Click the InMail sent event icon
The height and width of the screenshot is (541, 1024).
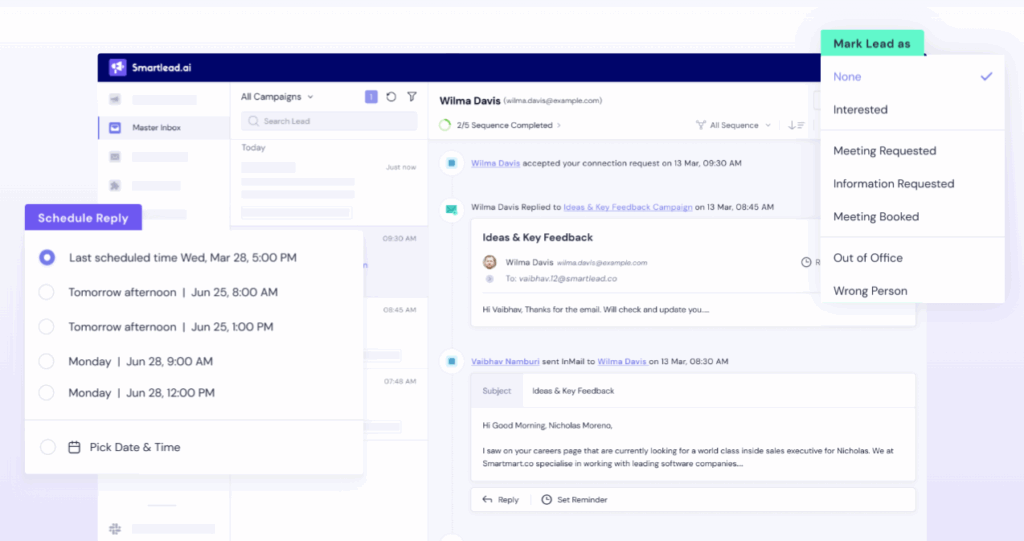point(451,361)
